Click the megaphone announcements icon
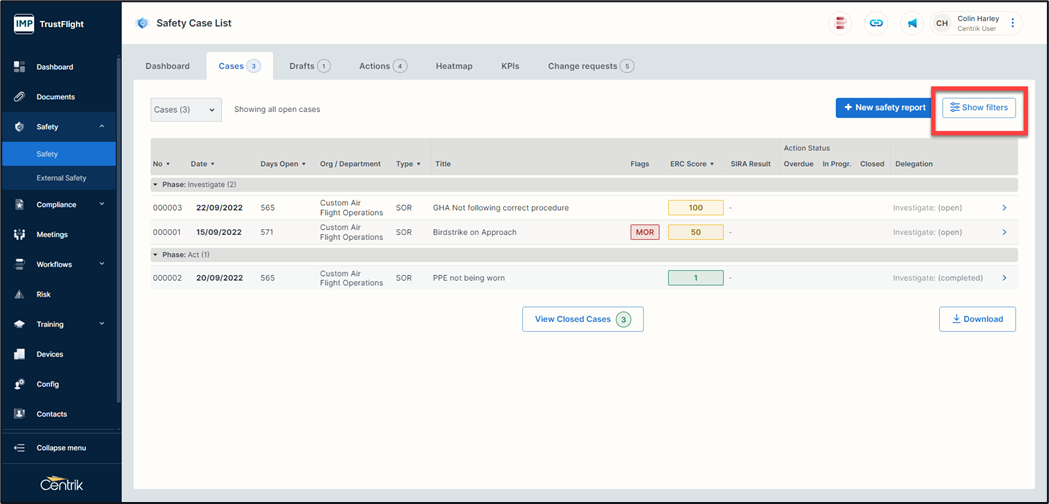The width and height of the screenshot is (1049, 504). click(912, 23)
